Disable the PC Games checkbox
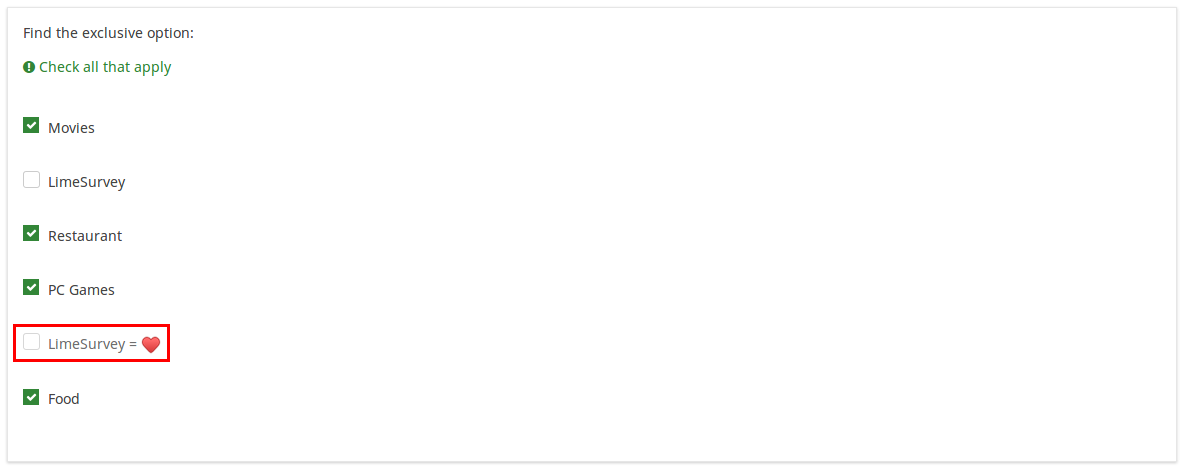Viewport: 1185px width, 469px height. (31, 288)
